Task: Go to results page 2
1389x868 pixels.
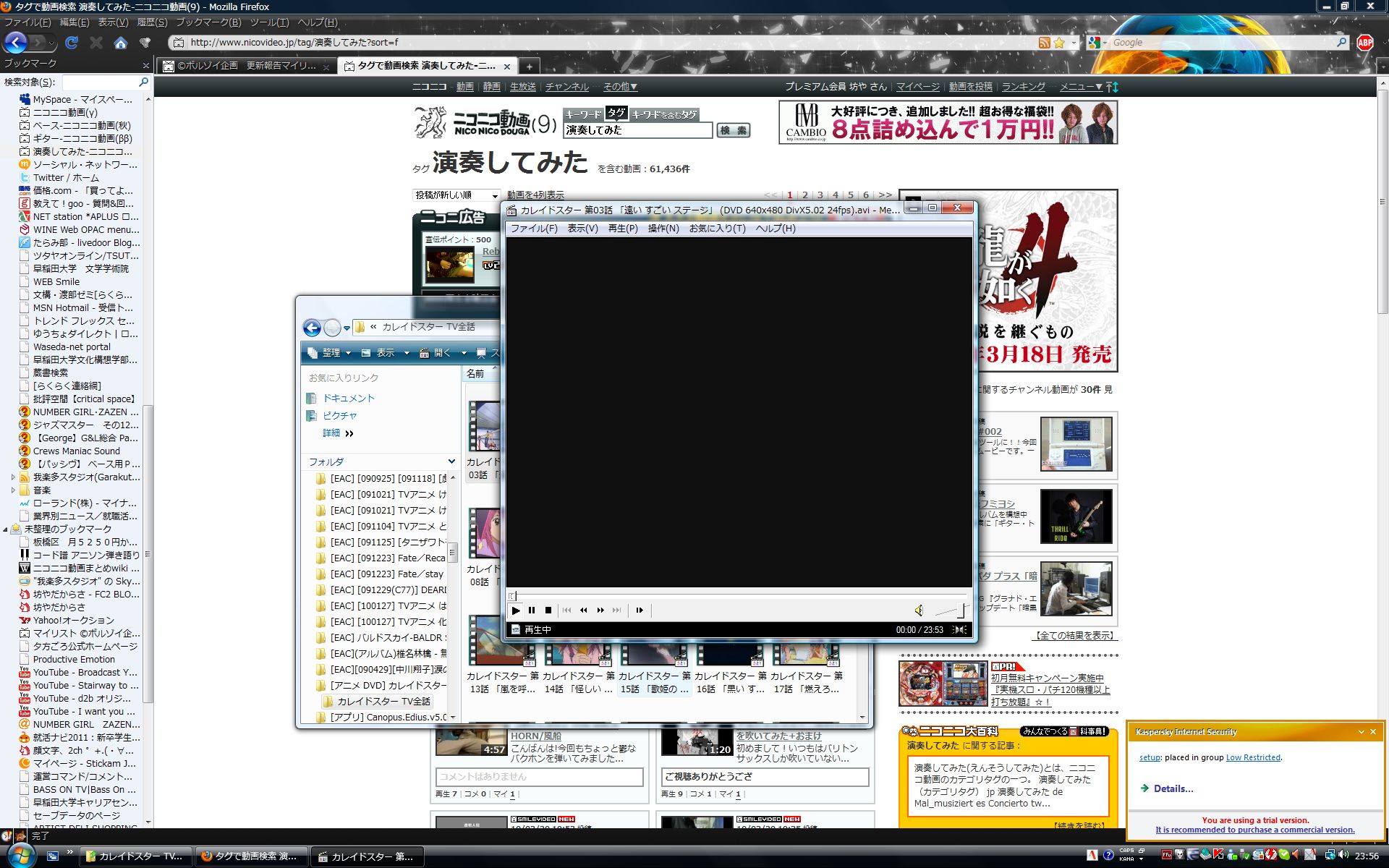Action: [x=804, y=195]
